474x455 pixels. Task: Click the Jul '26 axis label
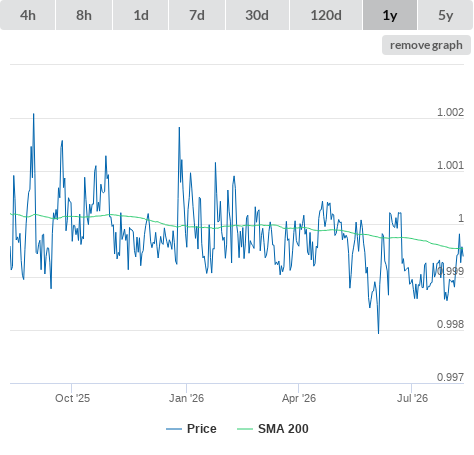tap(412, 398)
